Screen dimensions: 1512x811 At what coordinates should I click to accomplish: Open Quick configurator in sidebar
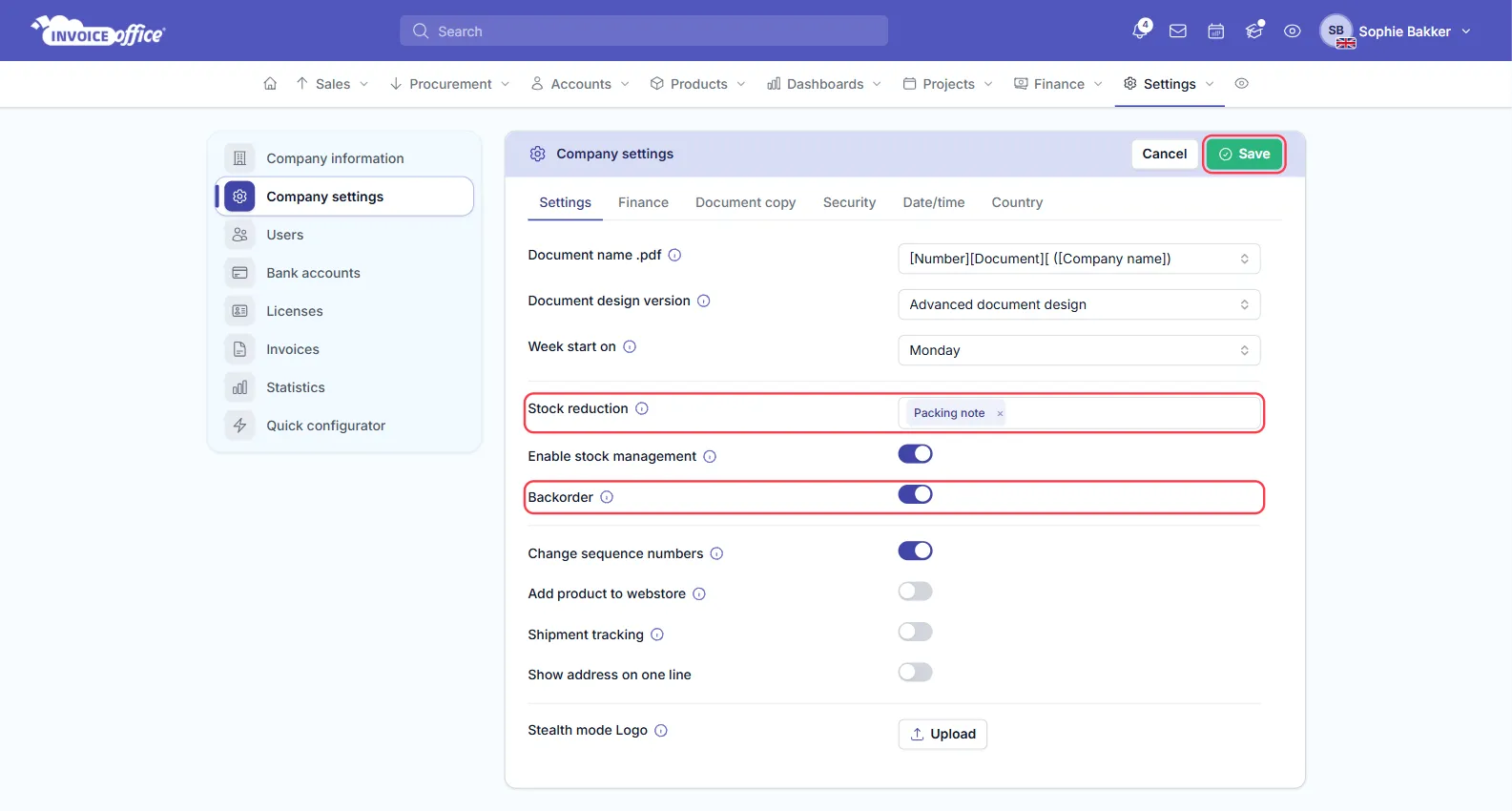click(344, 426)
